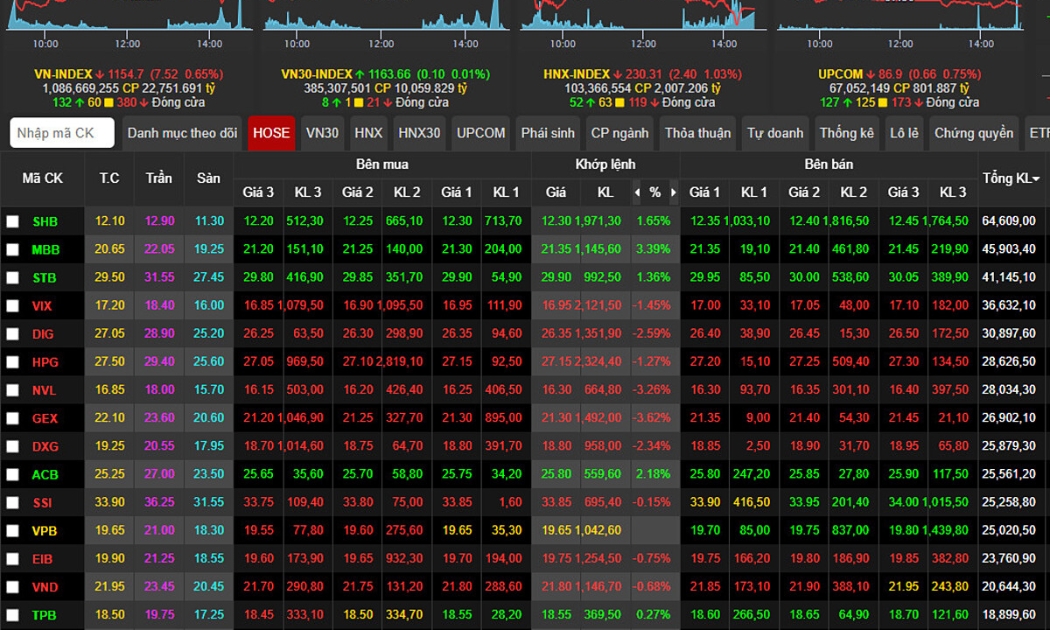Click the VN-INDEX chart thumbnail
This screenshot has width=1050, height=630.
[128, 20]
